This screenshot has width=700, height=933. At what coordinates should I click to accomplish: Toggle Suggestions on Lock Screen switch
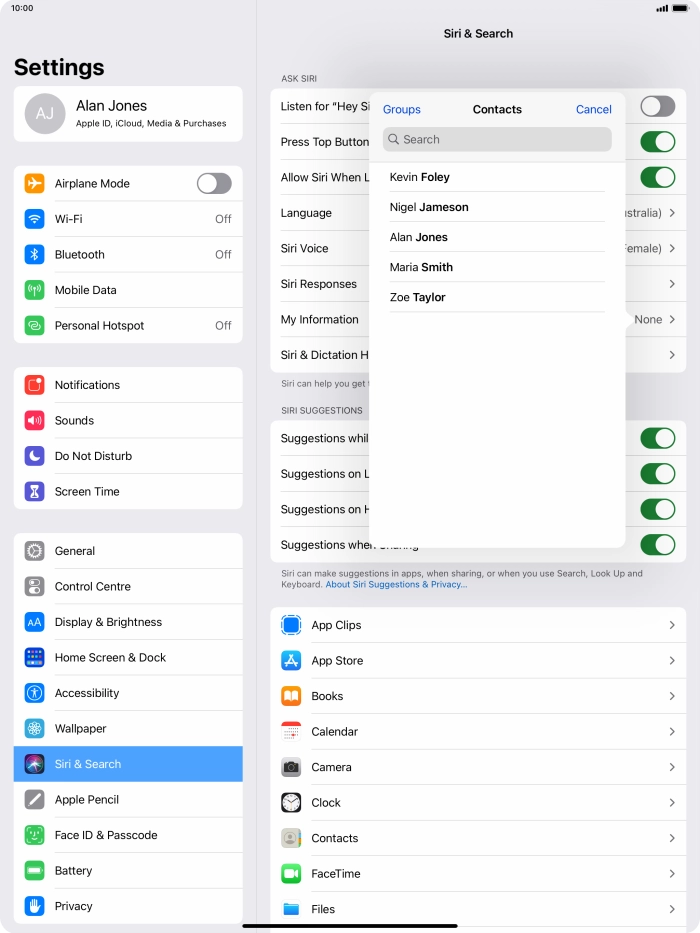tap(658, 474)
